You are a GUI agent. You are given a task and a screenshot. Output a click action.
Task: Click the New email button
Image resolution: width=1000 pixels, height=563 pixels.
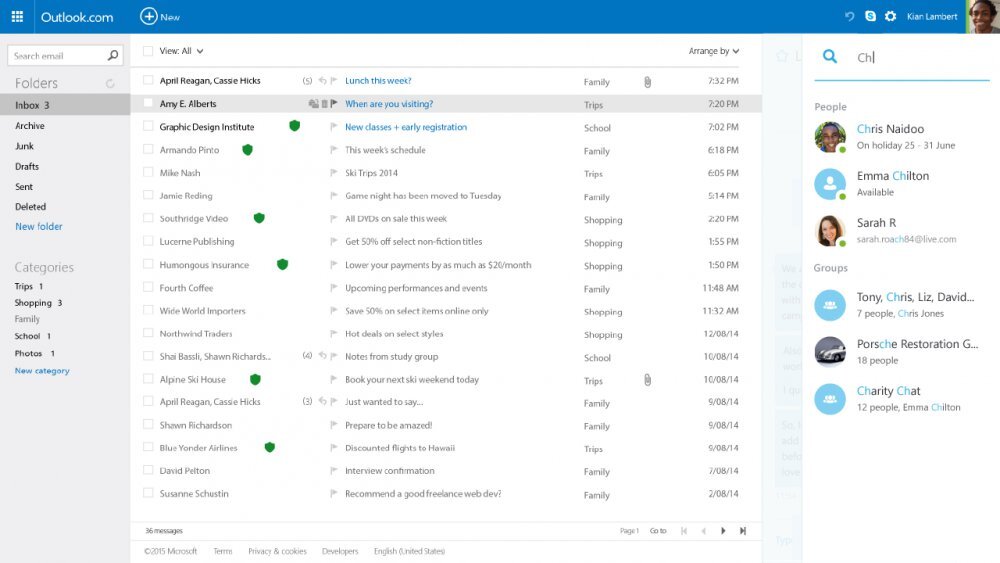(160, 17)
